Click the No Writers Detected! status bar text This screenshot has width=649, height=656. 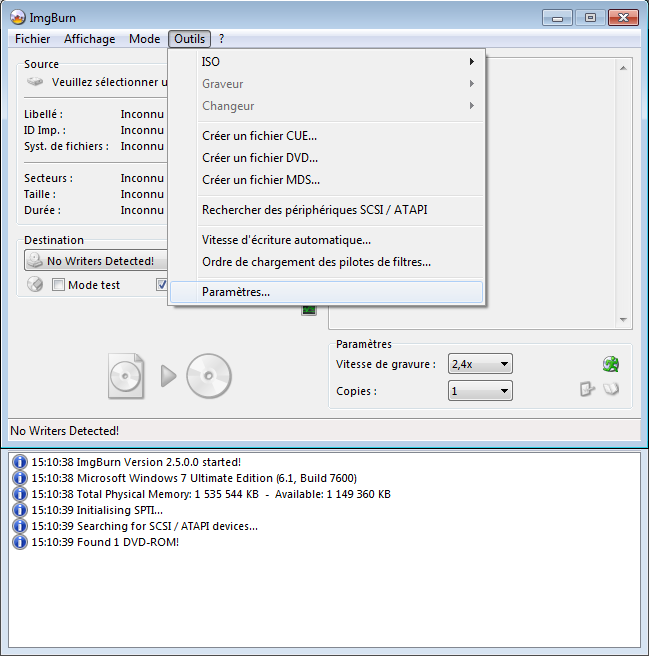coord(64,430)
